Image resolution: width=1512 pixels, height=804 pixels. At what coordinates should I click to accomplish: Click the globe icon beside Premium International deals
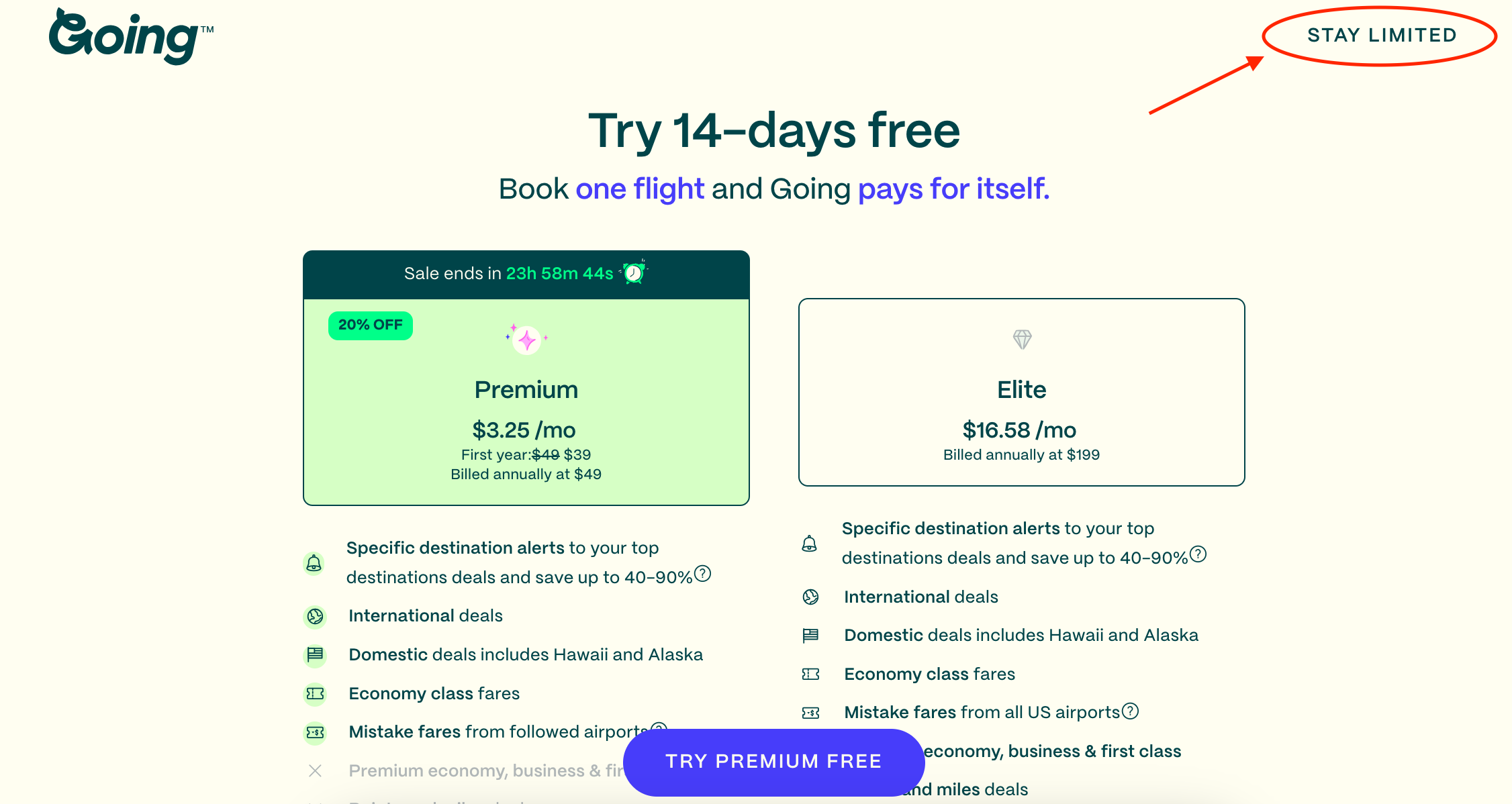tap(315, 616)
